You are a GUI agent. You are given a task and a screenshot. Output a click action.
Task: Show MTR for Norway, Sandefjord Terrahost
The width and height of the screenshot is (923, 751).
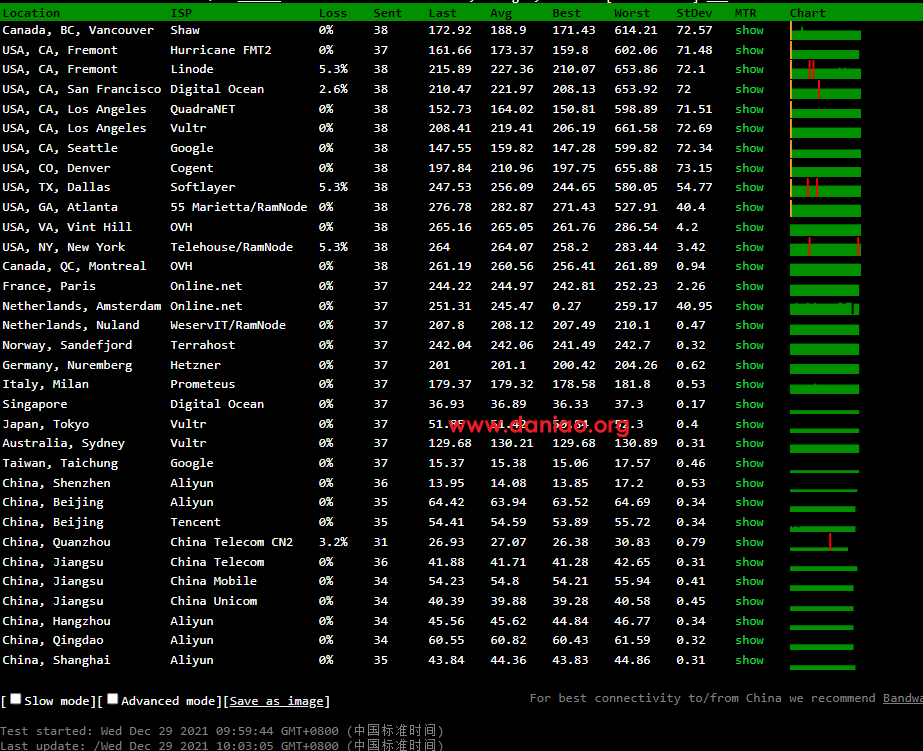[x=749, y=344]
